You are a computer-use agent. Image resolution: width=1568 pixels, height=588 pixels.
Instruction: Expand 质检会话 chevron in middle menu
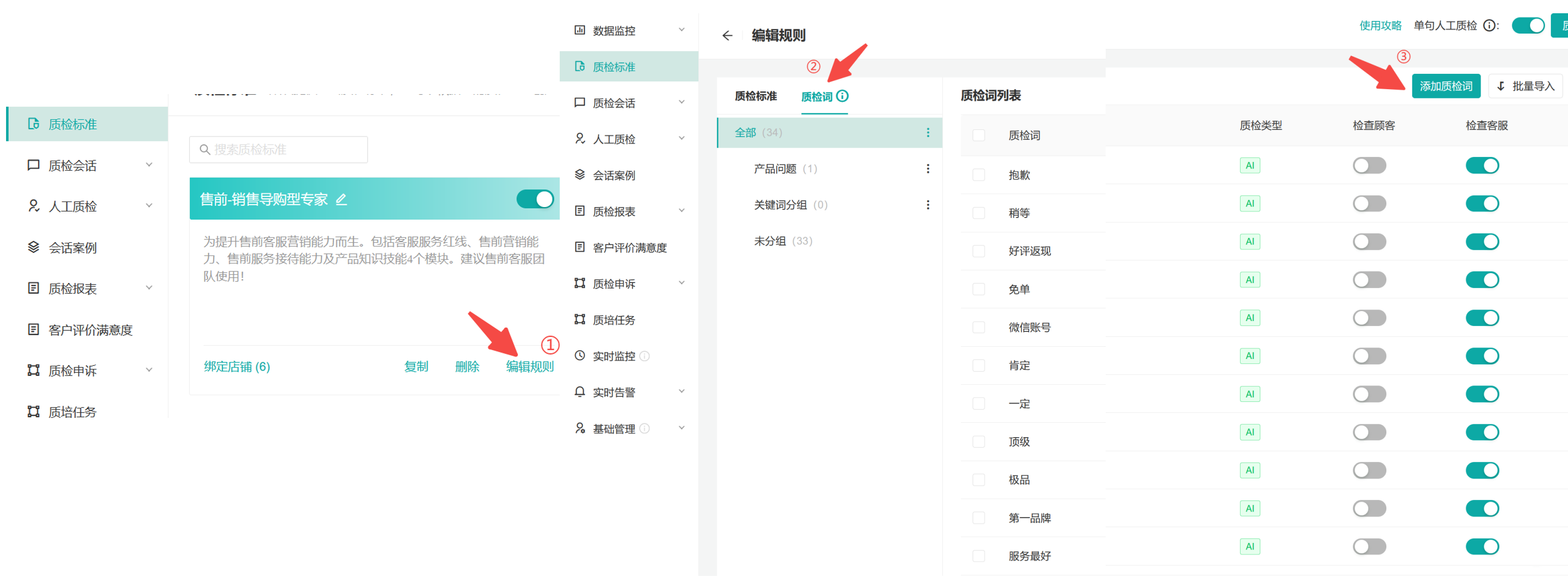point(681,102)
